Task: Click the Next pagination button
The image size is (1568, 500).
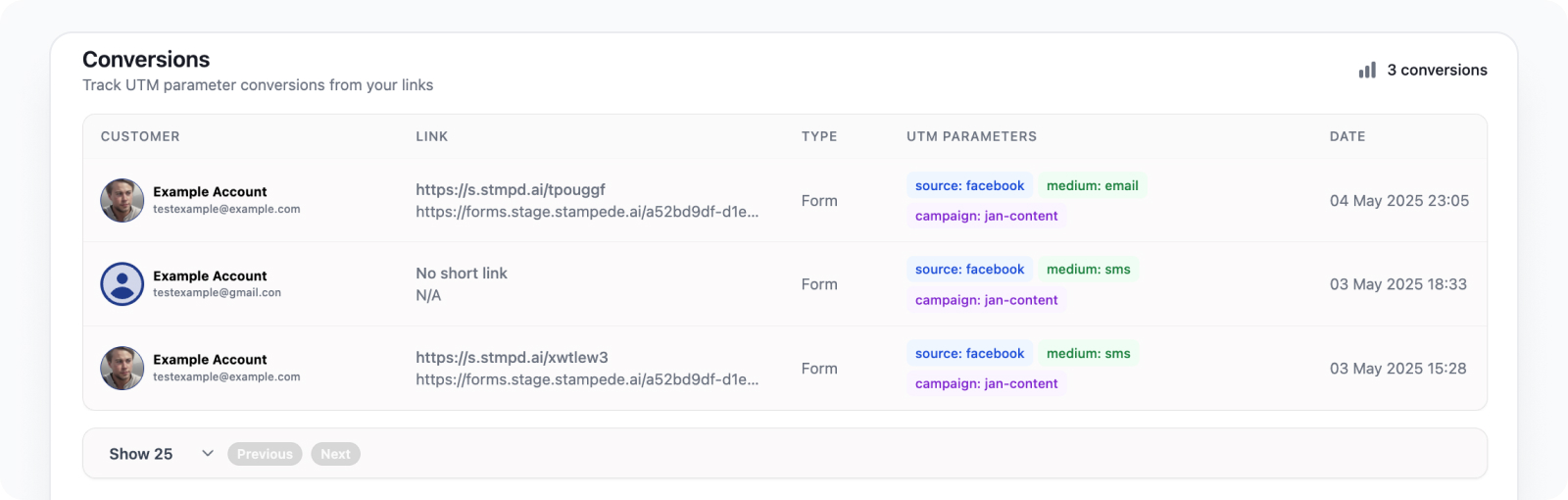Action: pos(335,454)
